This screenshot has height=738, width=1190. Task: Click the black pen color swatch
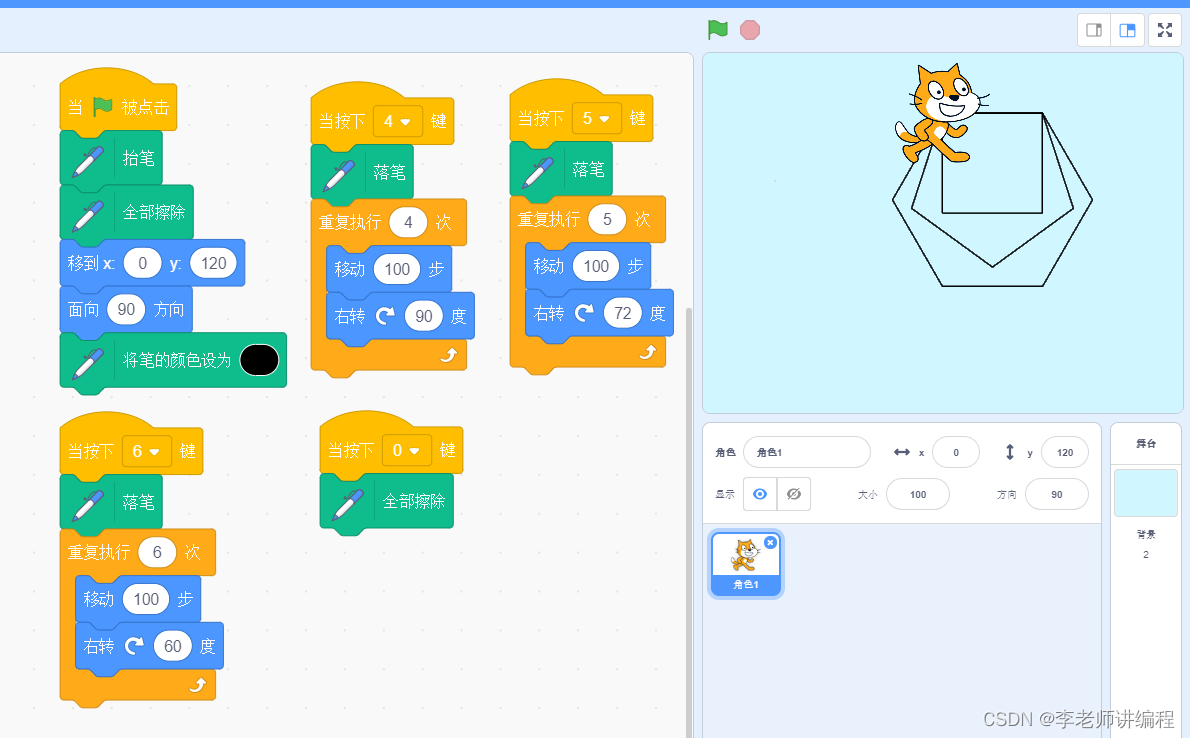tap(259, 360)
